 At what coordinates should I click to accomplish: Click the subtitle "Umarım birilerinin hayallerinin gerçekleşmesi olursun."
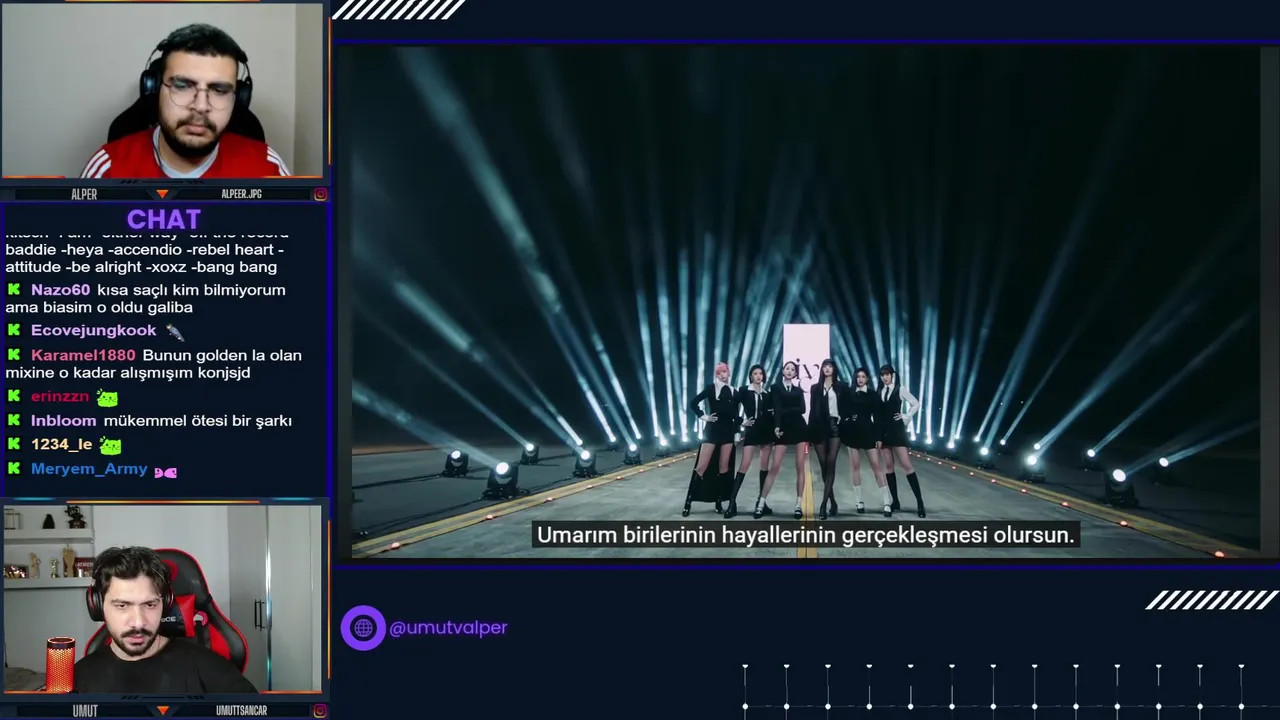[x=806, y=535]
